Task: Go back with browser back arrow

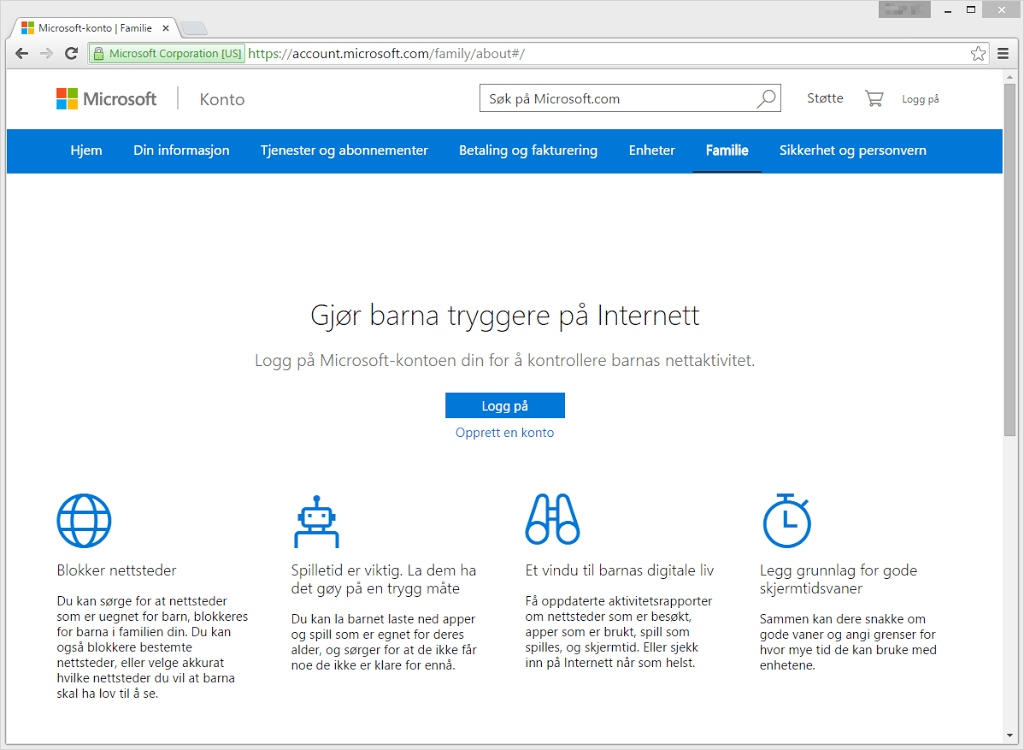Action: click(x=22, y=54)
